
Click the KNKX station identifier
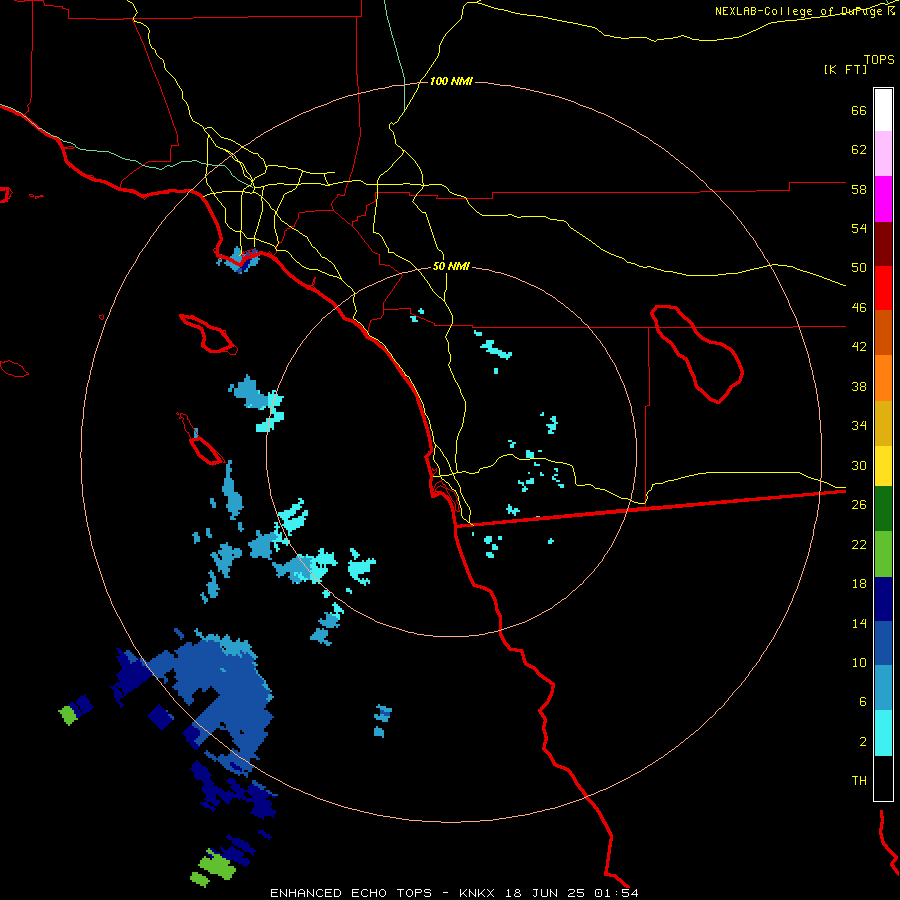(476, 893)
